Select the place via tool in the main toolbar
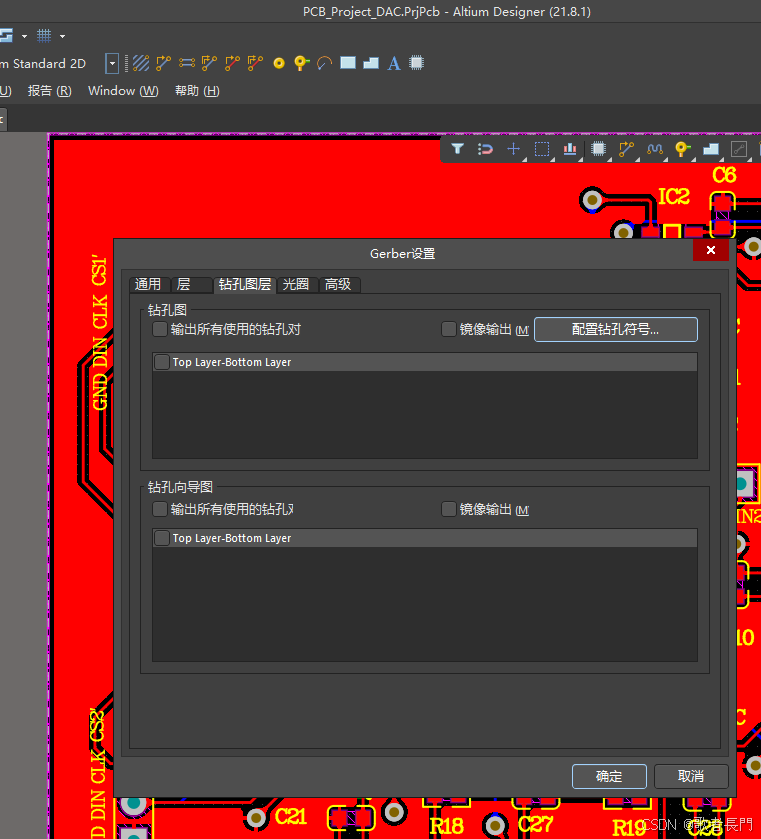This screenshot has height=839, width=761. pos(302,63)
